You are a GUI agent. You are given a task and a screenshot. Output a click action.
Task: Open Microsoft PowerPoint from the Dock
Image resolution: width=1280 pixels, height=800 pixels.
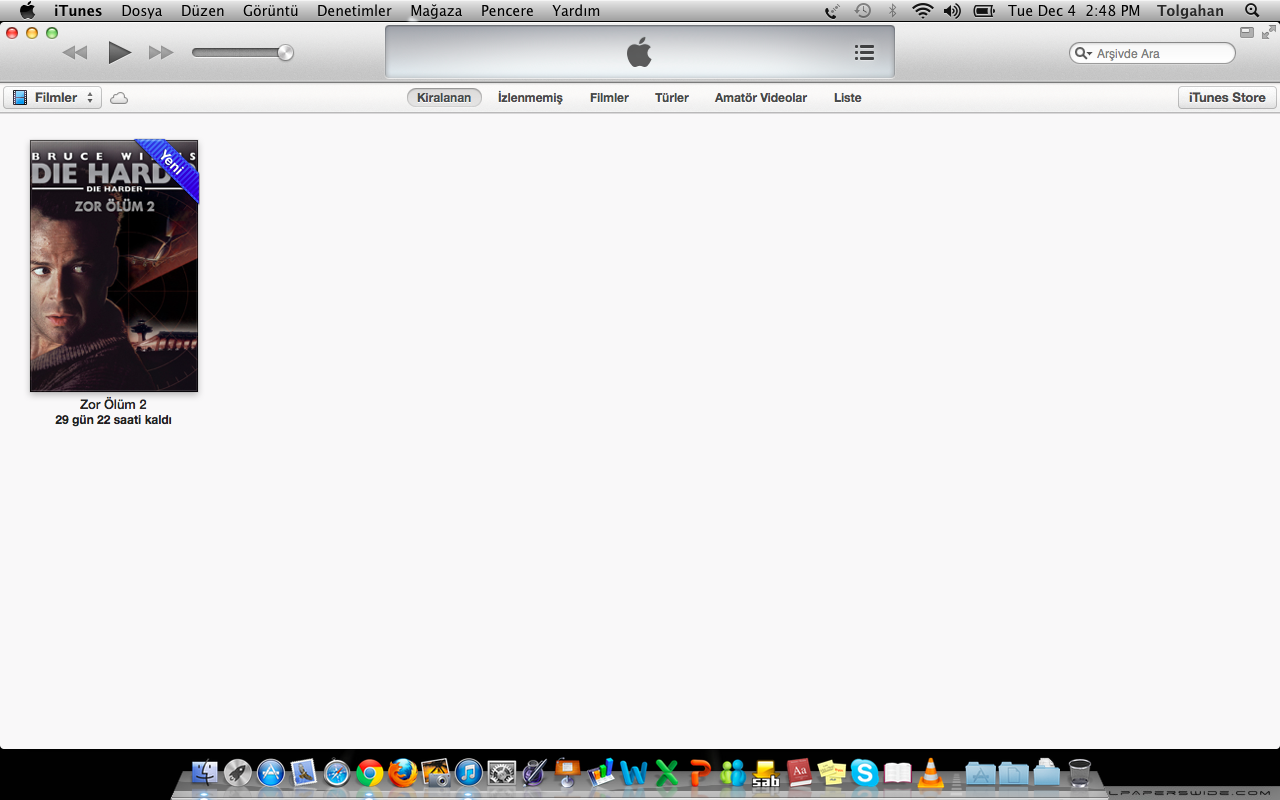700,772
